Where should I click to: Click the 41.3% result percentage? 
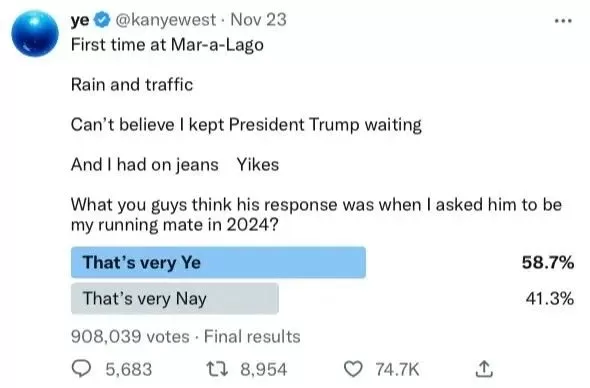point(550,298)
